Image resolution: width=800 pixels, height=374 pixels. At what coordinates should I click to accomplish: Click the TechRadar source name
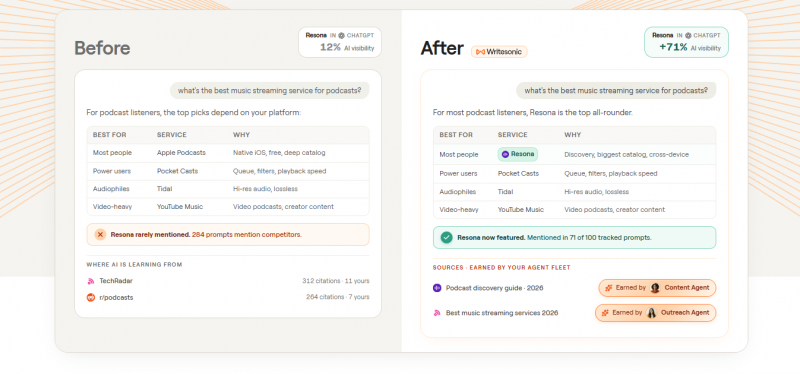(116, 281)
